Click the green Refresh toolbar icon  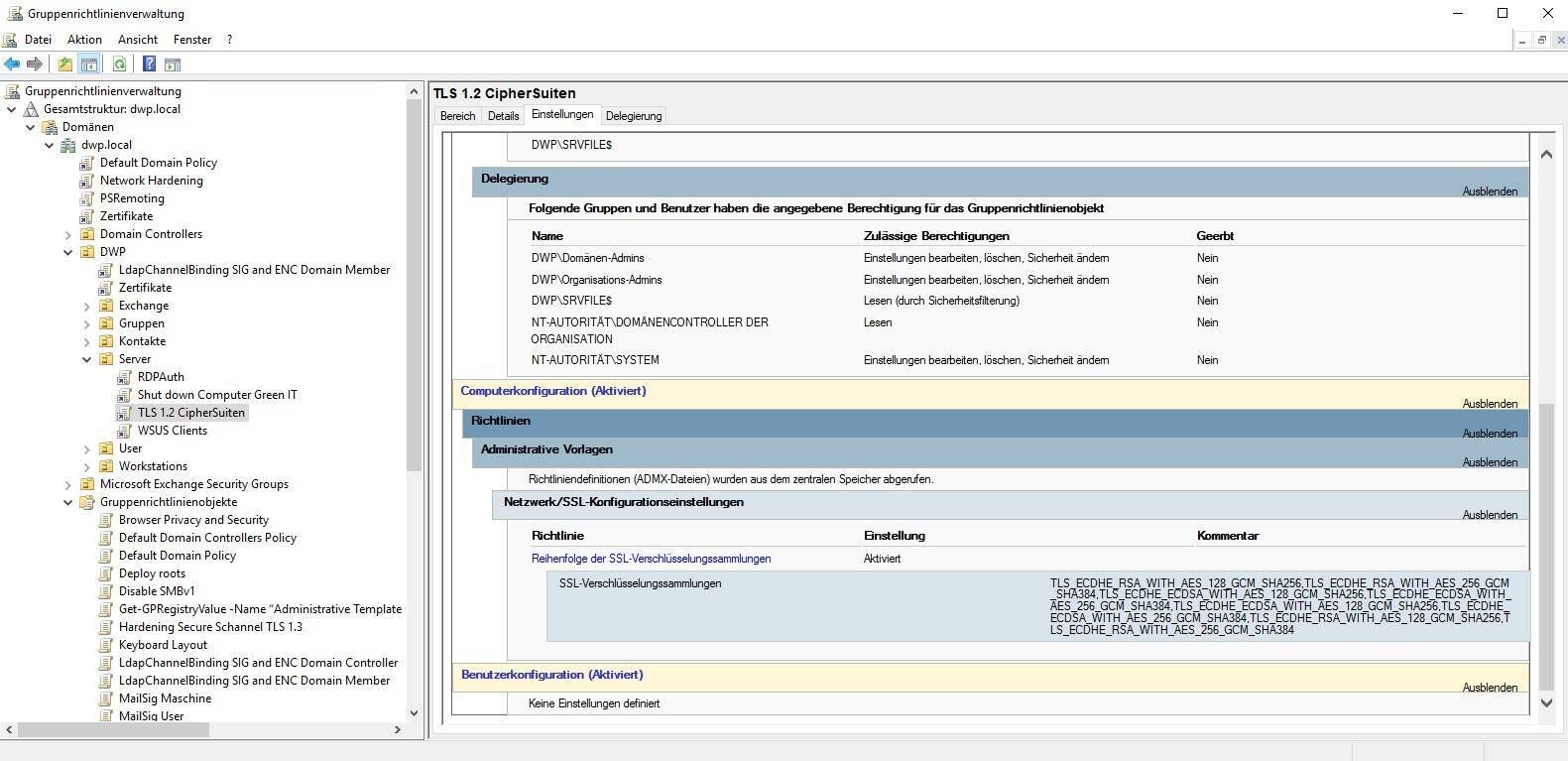119,64
